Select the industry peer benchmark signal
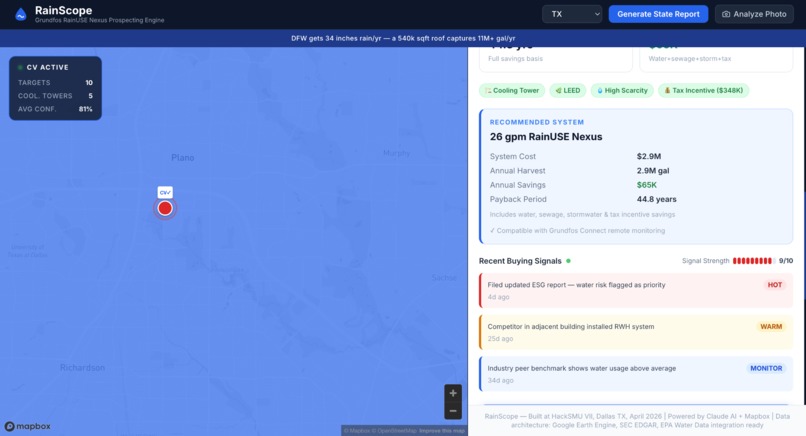Screen dimensions: 806x436 [636, 374]
